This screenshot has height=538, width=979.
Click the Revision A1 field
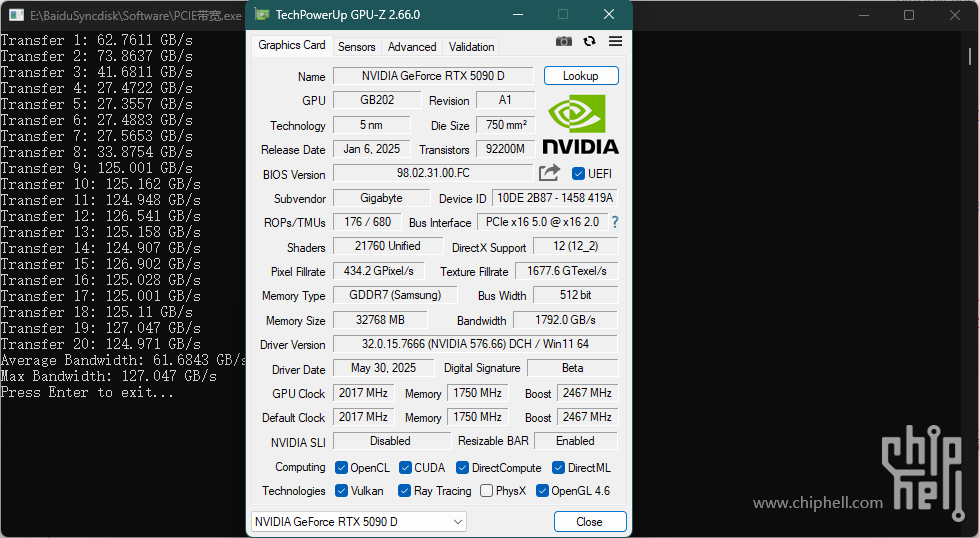point(506,100)
